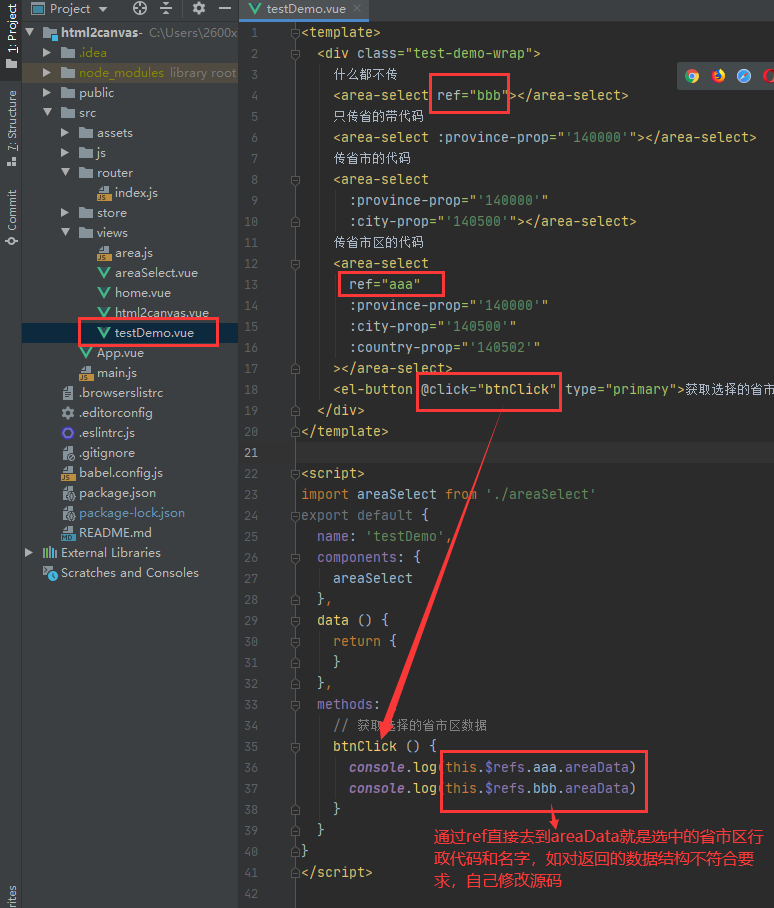774x908 pixels.
Task: Select the testDemo.vue editor tab
Action: coord(304,9)
